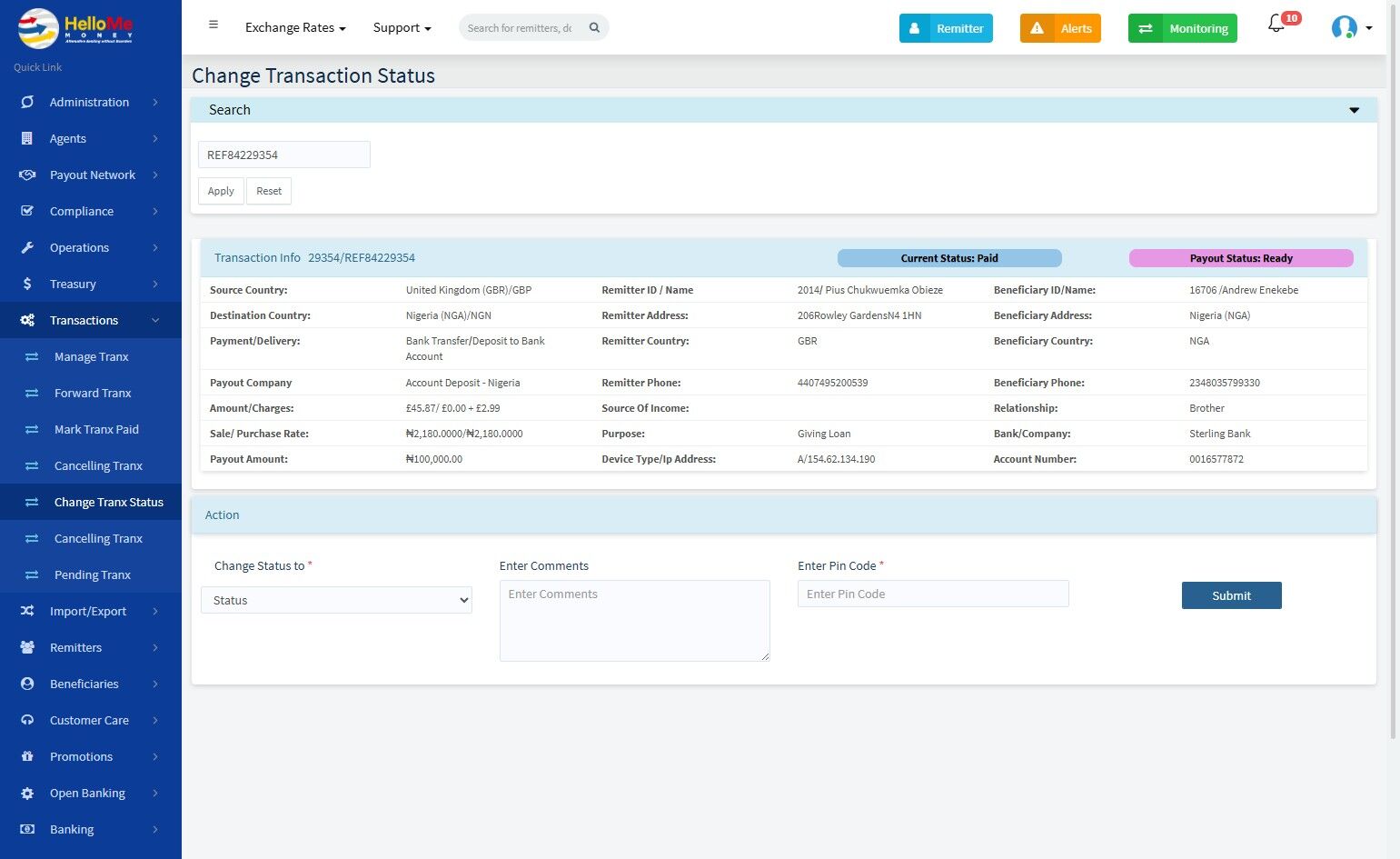The height and width of the screenshot is (859, 1400).
Task: Open the Change Status to dropdown
Action: pos(336,600)
